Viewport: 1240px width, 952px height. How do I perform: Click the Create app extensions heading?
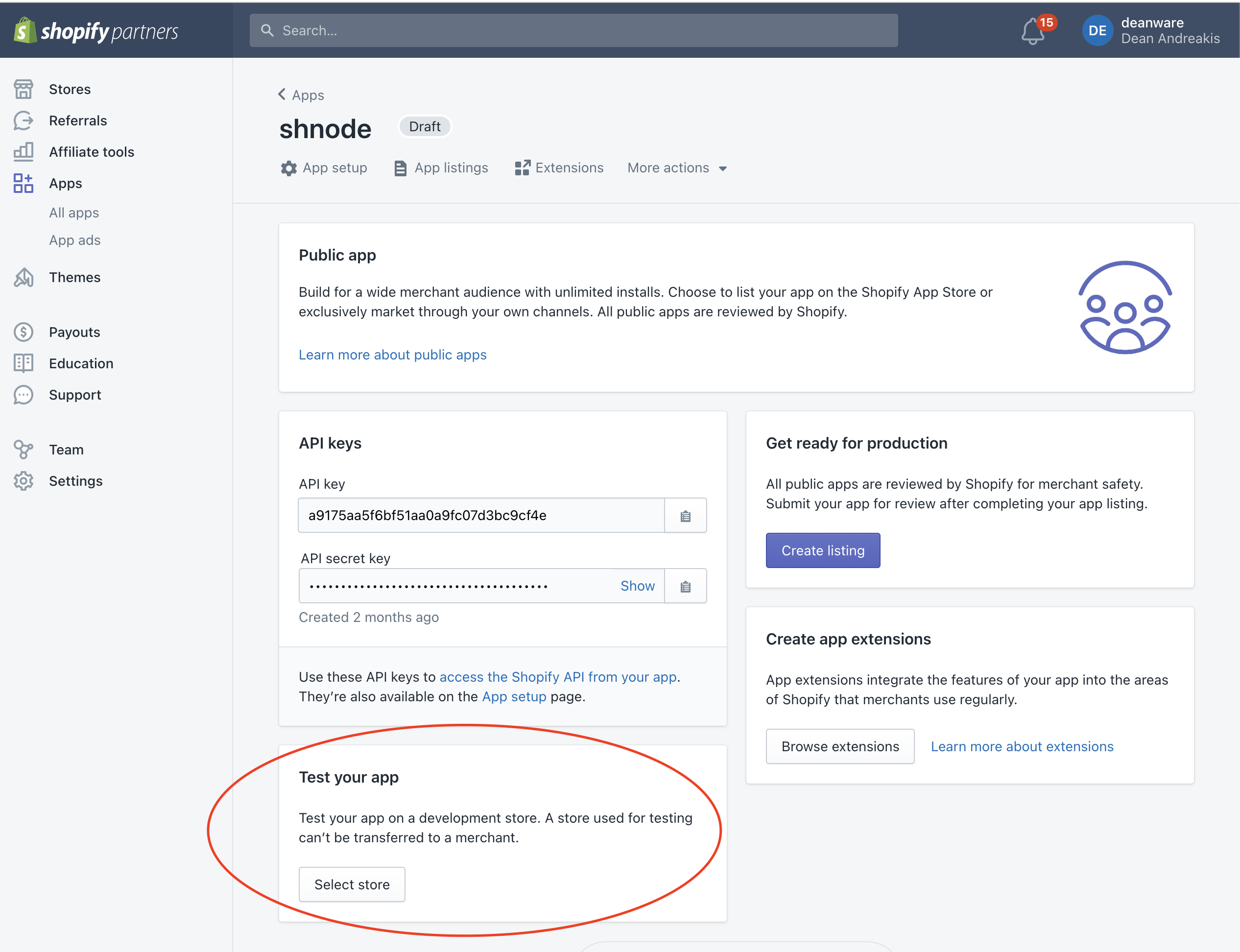(x=848, y=639)
